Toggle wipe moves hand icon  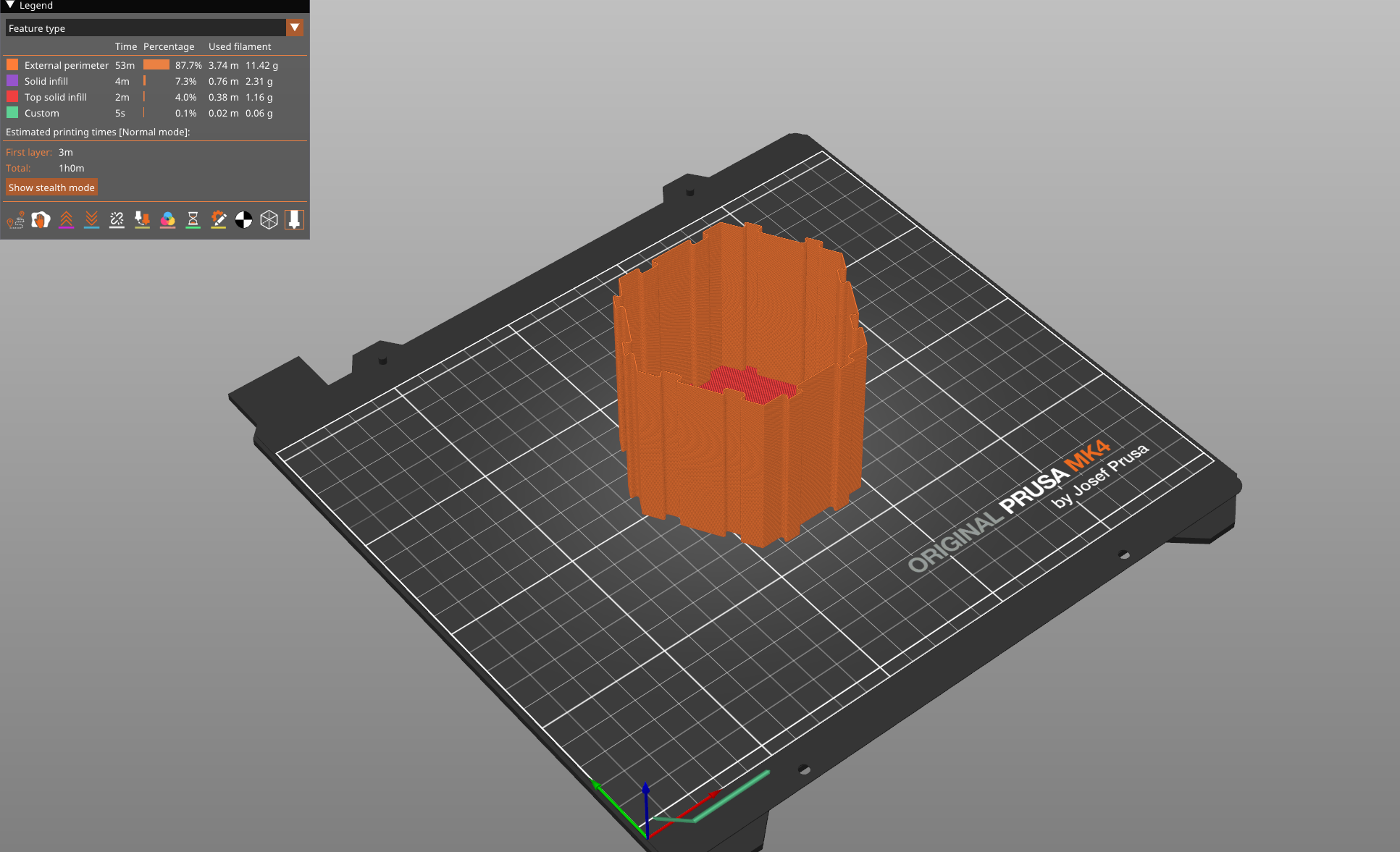point(41,220)
